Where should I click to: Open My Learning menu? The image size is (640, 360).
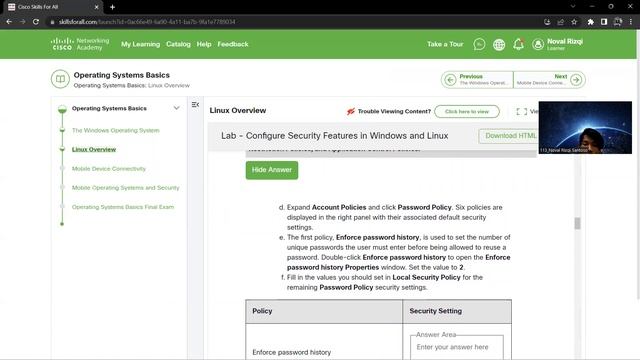coord(140,44)
